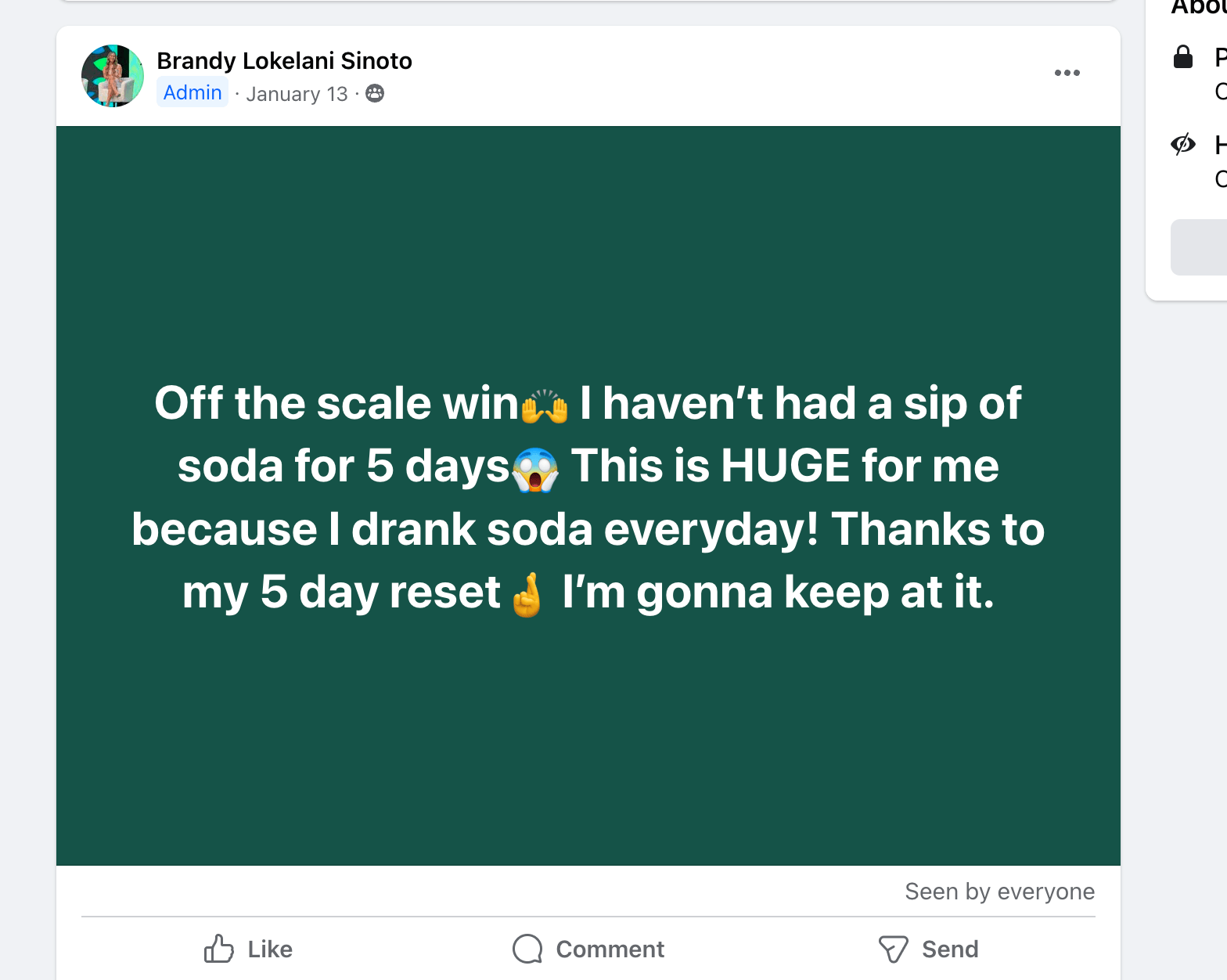The image size is (1227, 980).
Task: Click the group members audience icon
Action: 376,93
